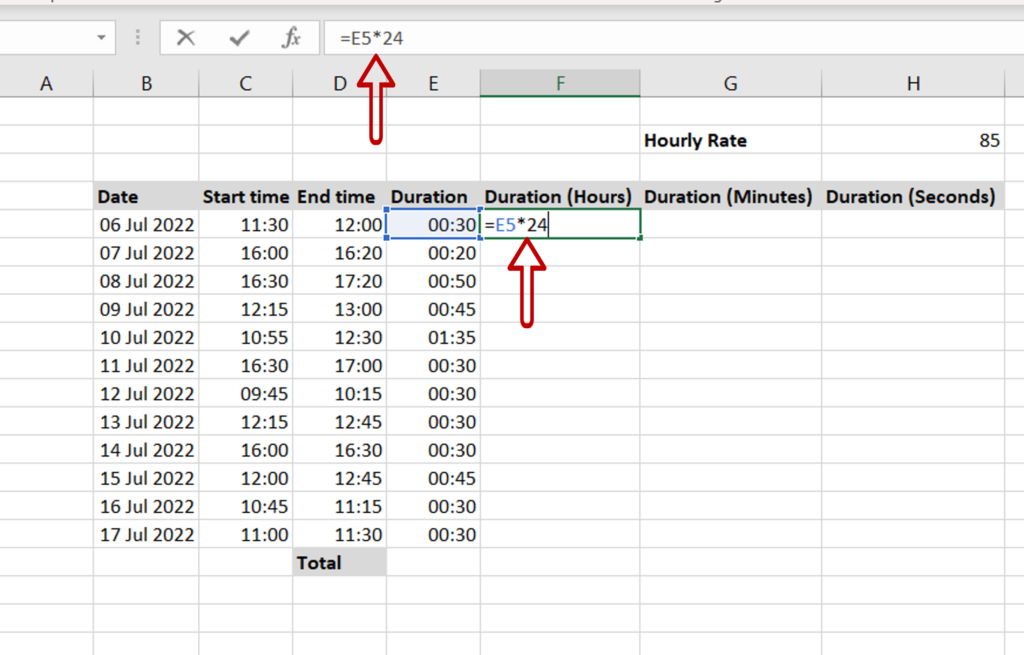Screen dimensions: 1024x655
Task: Select the 16 Jul 2022 date cell
Action: click(x=146, y=506)
